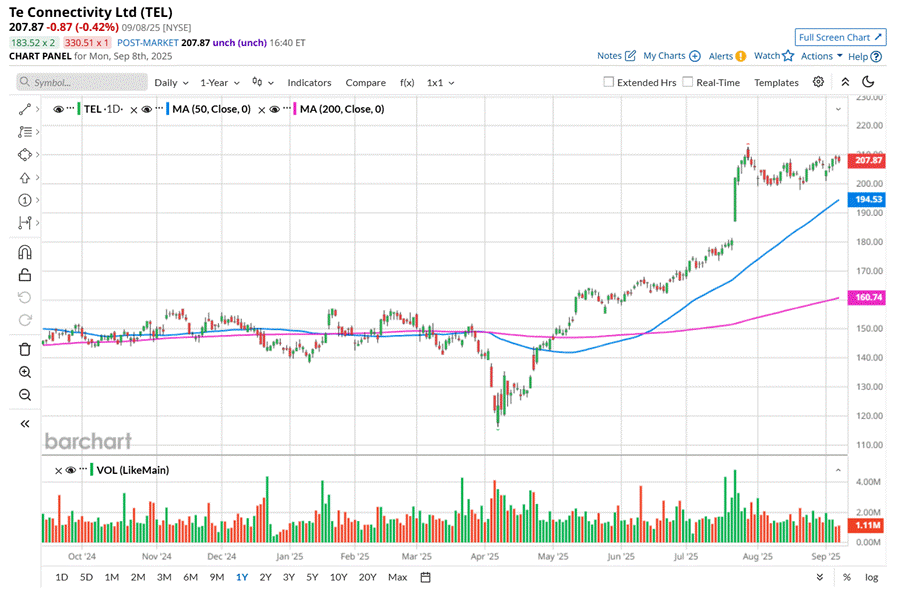The height and width of the screenshot is (592, 902).
Task: Select the trend line drawing tool
Action: (24, 109)
